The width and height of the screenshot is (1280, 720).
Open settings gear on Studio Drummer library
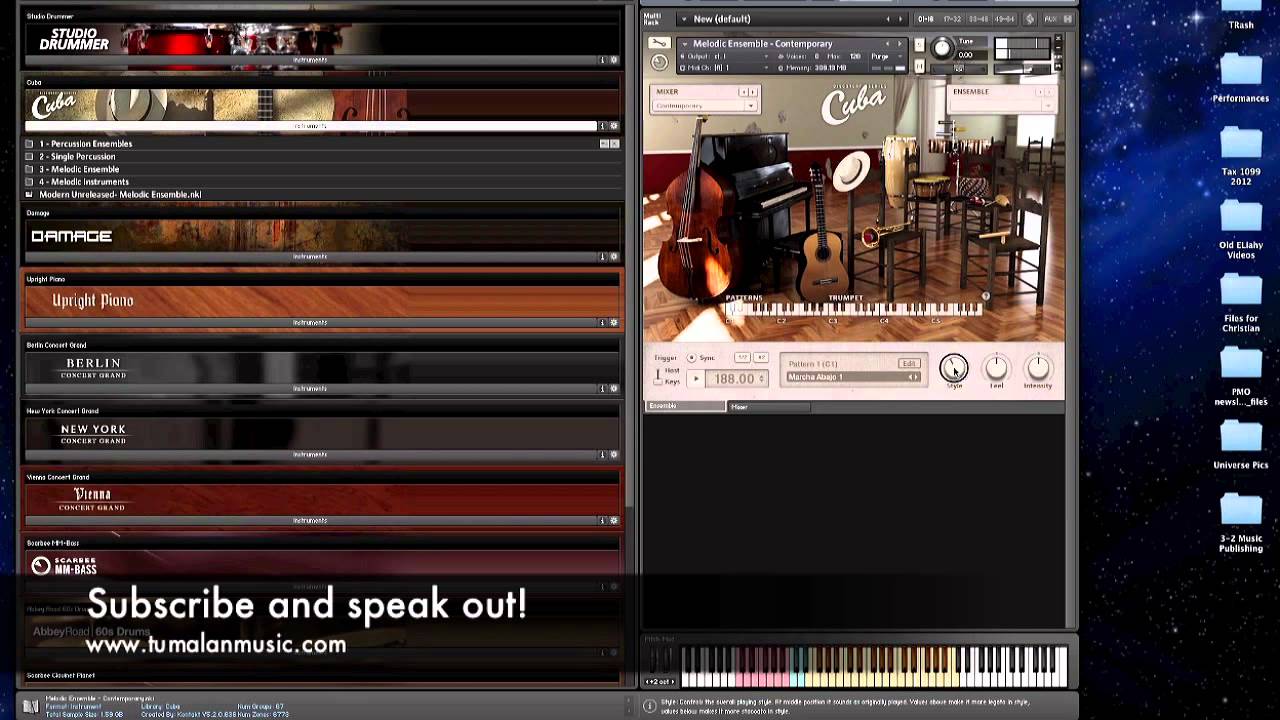614,60
